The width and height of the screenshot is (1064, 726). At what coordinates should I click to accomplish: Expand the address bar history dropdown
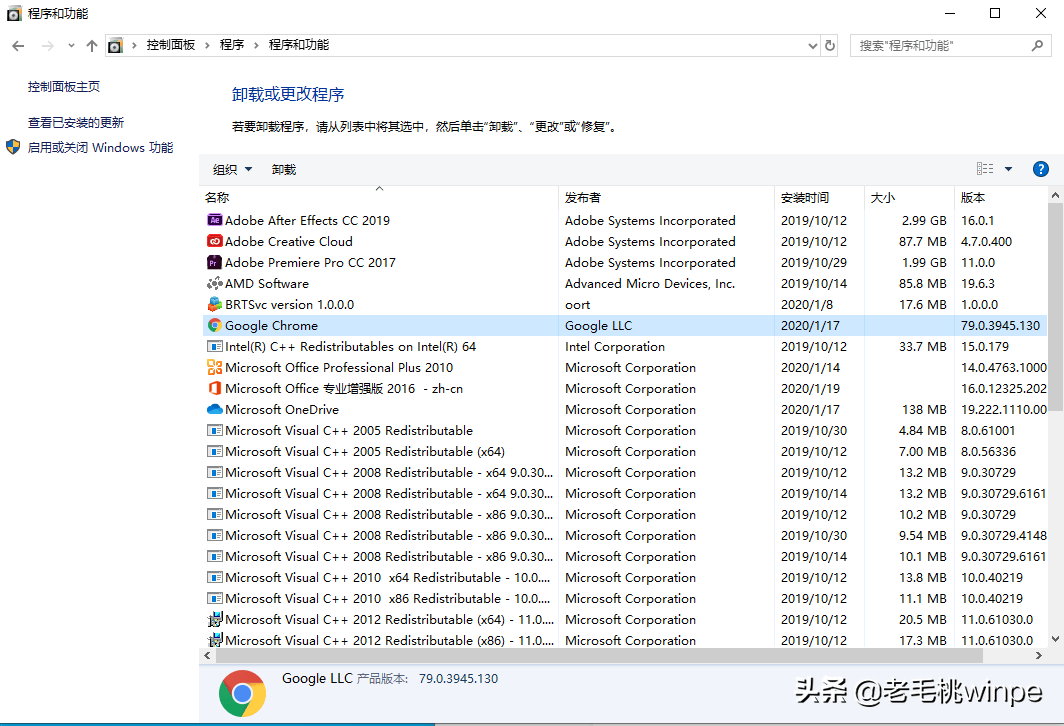coord(812,45)
